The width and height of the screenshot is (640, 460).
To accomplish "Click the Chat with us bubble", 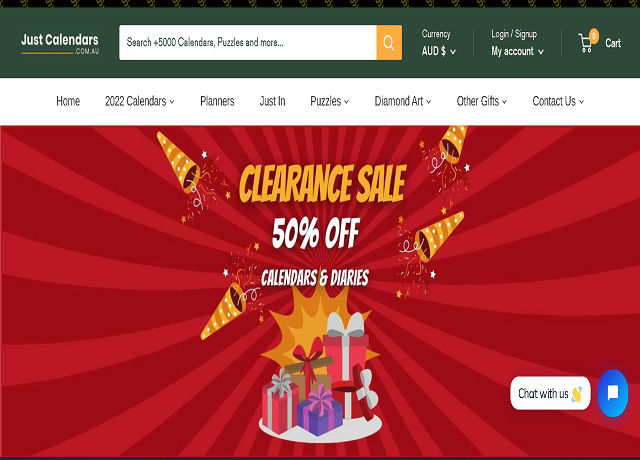I will [550, 393].
